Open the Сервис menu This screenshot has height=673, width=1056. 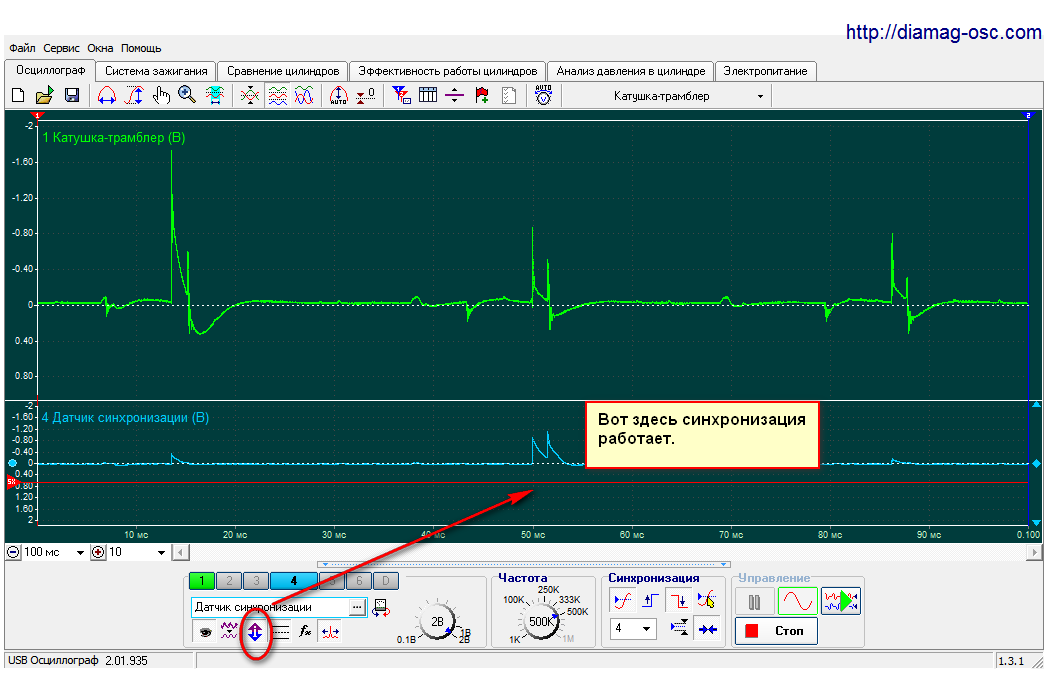click(61, 49)
